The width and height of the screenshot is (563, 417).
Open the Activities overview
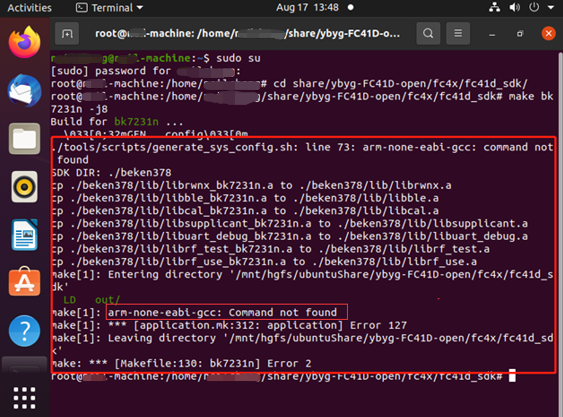29,8
